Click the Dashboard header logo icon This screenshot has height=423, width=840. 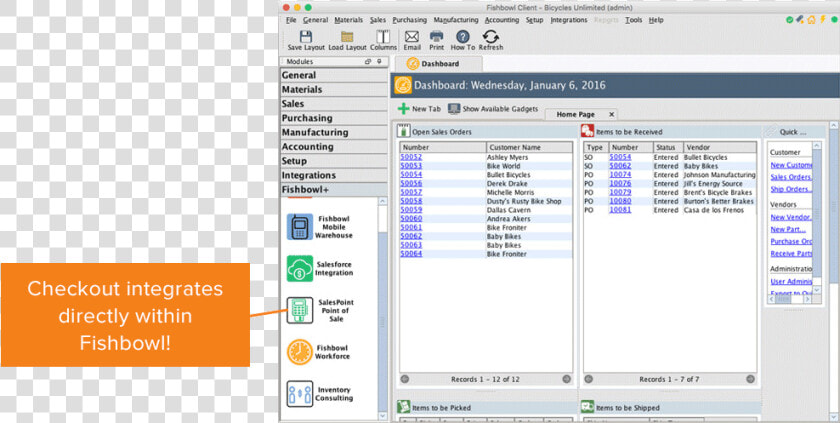403,85
